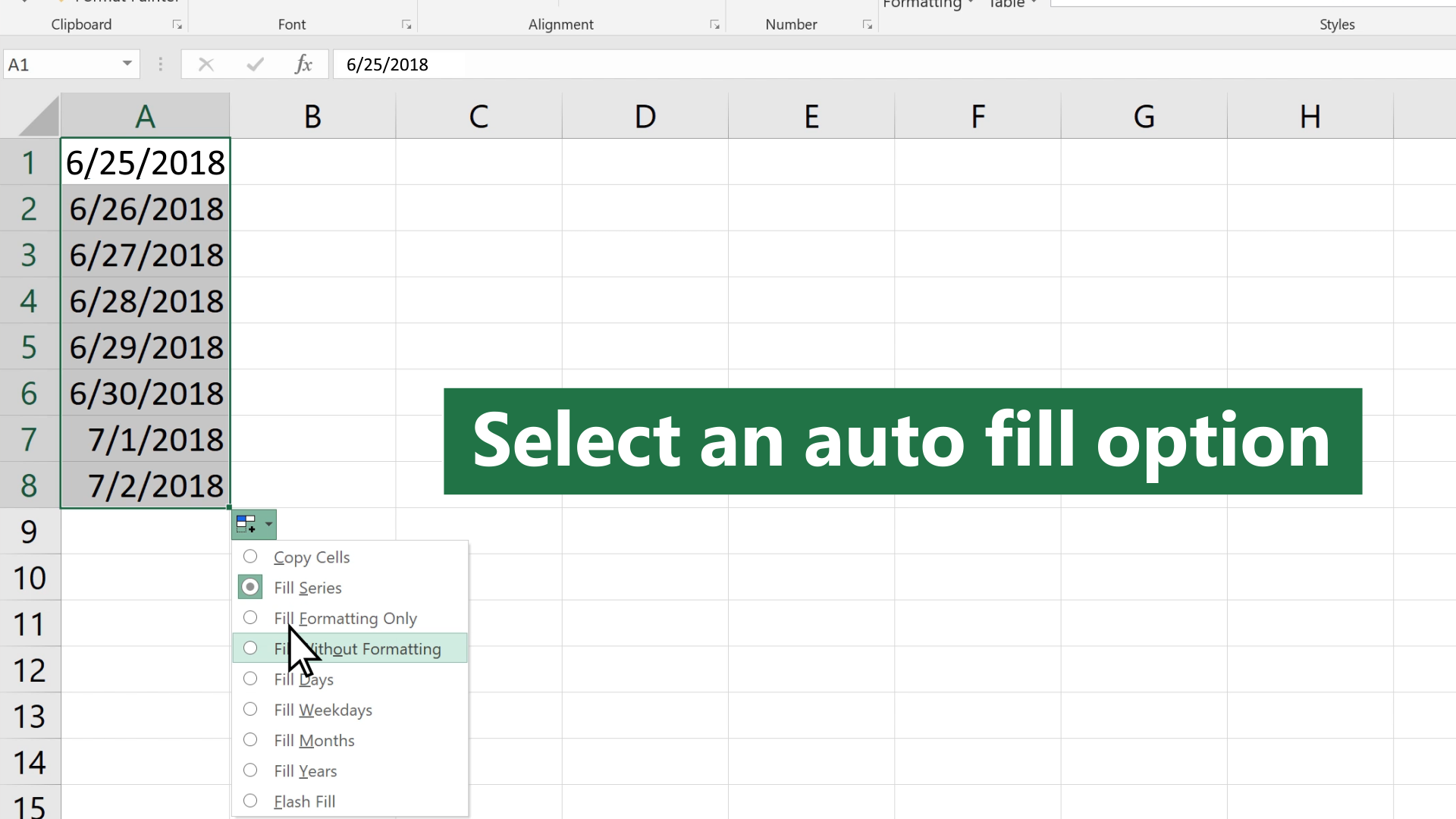The width and height of the screenshot is (1456, 819).
Task: Click cell containing 6/28/2018
Action: (x=145, y=301)
